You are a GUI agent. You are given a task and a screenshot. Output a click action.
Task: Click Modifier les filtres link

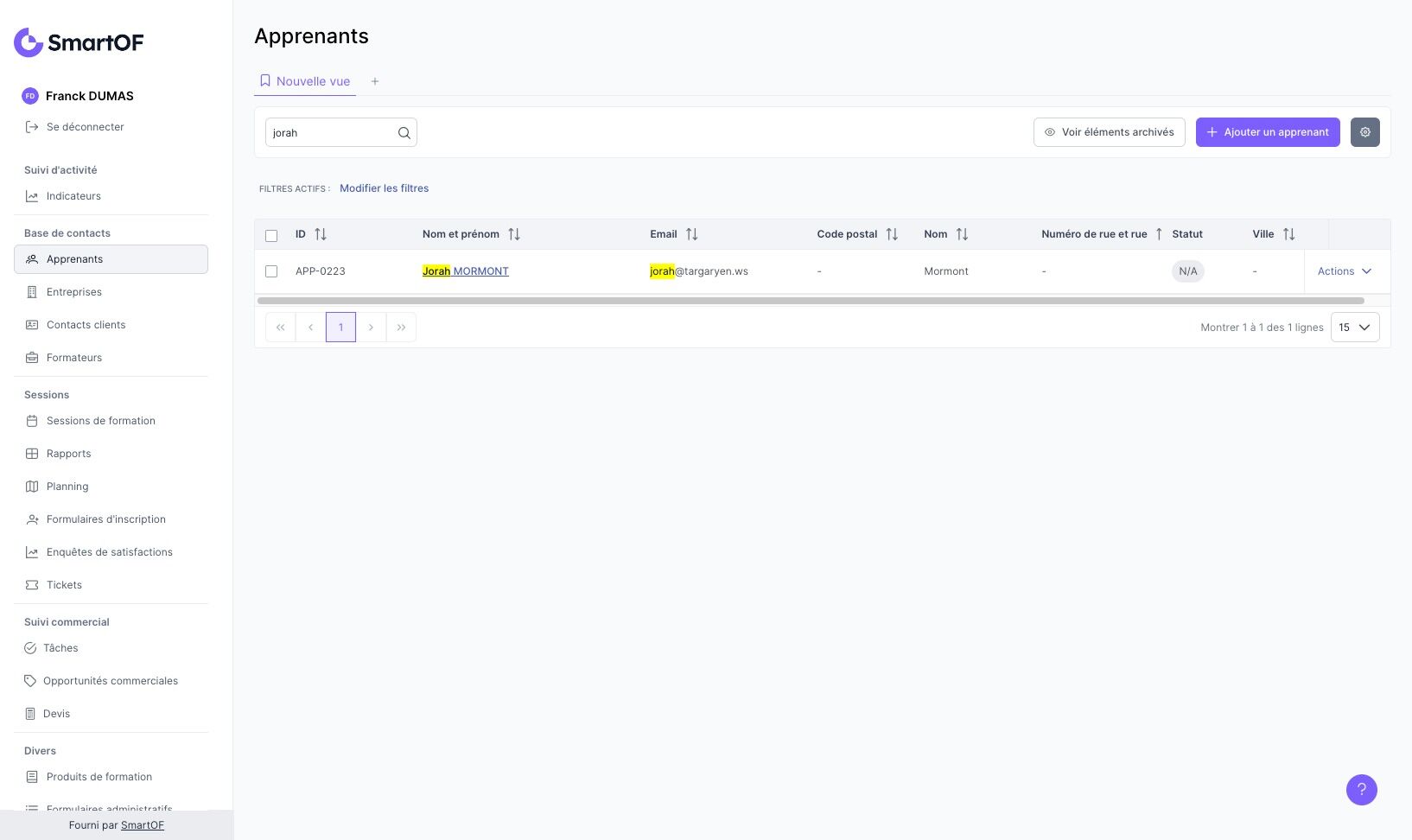point(384,188)
